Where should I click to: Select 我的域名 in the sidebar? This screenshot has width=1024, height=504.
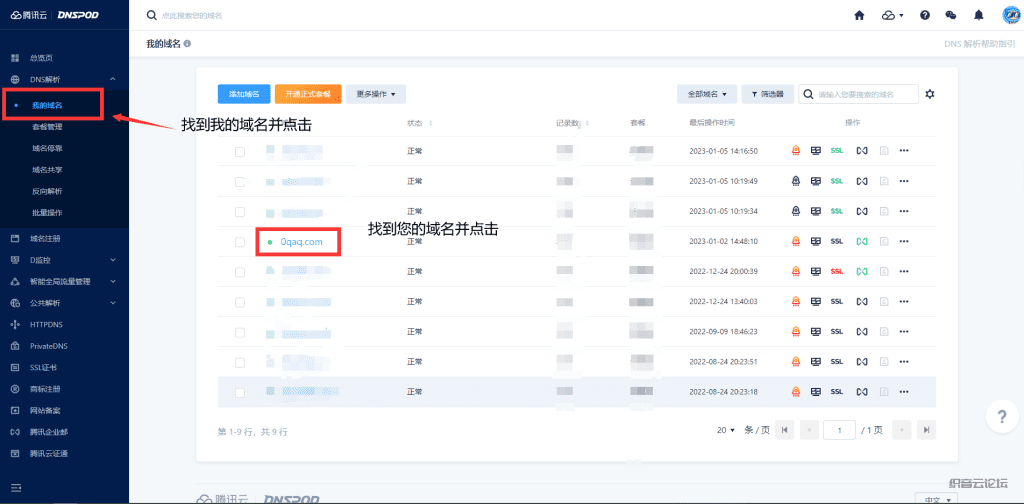[x=48, y=104]
